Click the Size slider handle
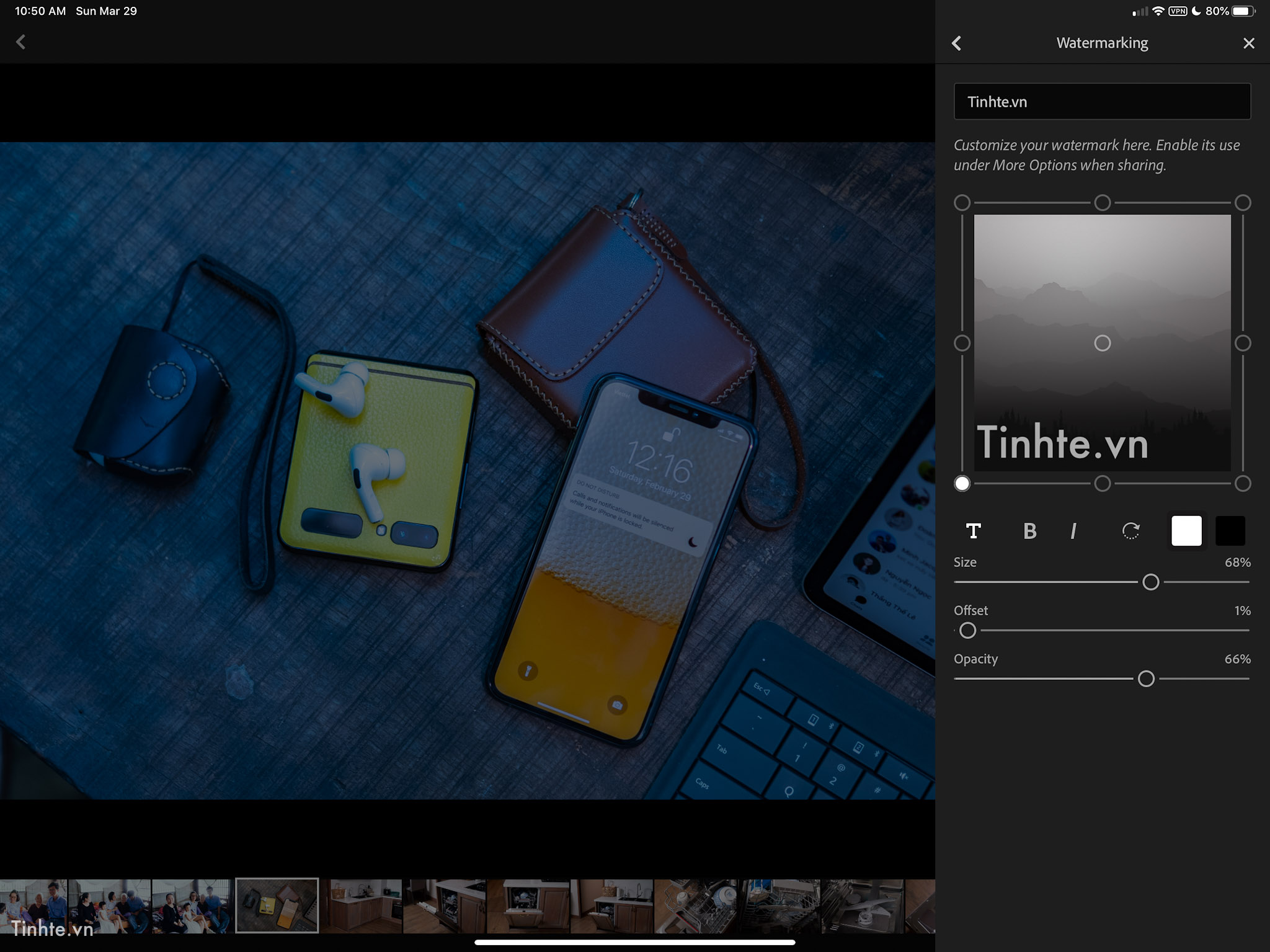This screenshot has width=1270, height=952. click(1150, 582)
